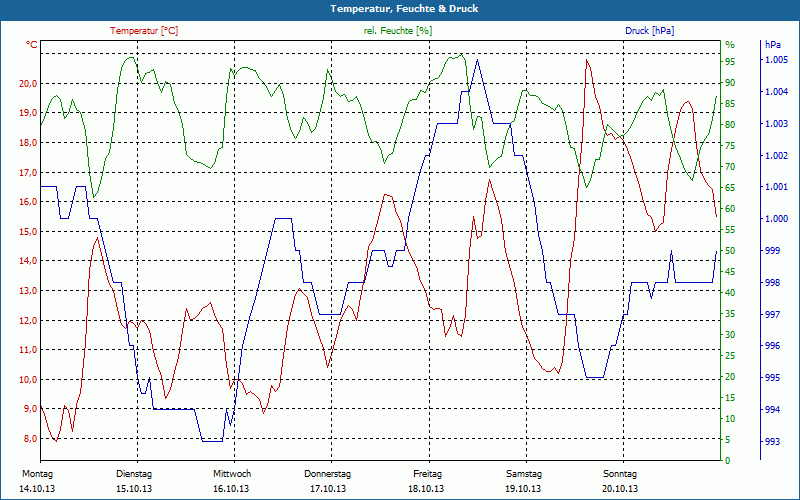The image size is (800, 500).
Task: Click the "8,0" temperature axis value
Action: (x=30, y=438)
